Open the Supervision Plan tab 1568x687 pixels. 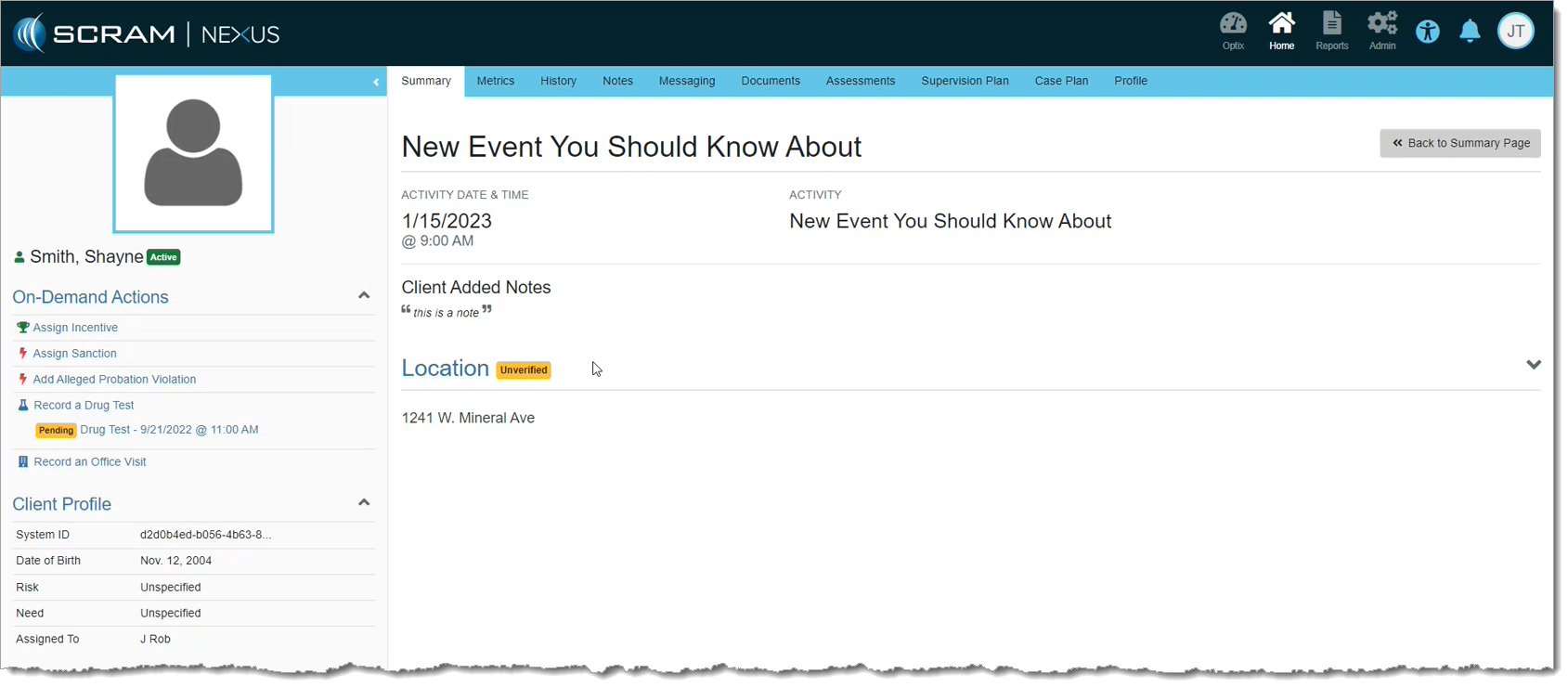[x=965, y=82]
